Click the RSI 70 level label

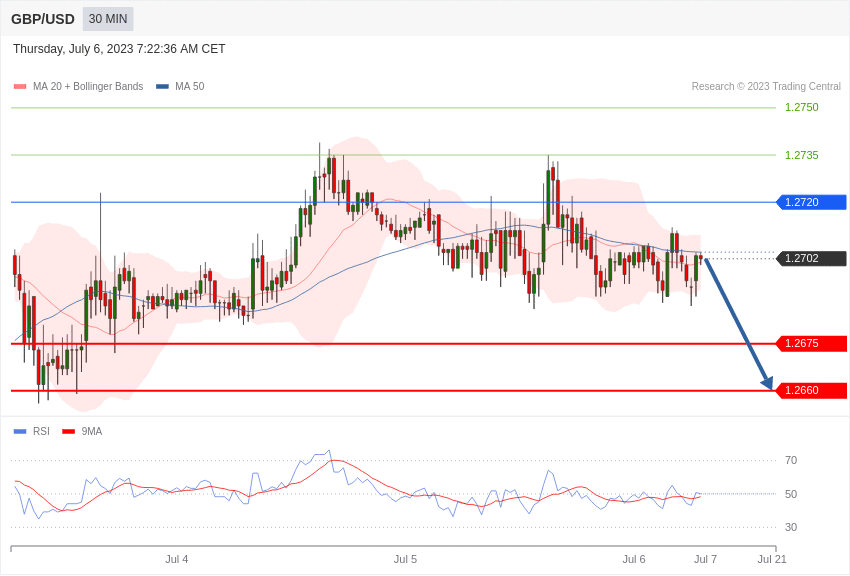[791, 460]
